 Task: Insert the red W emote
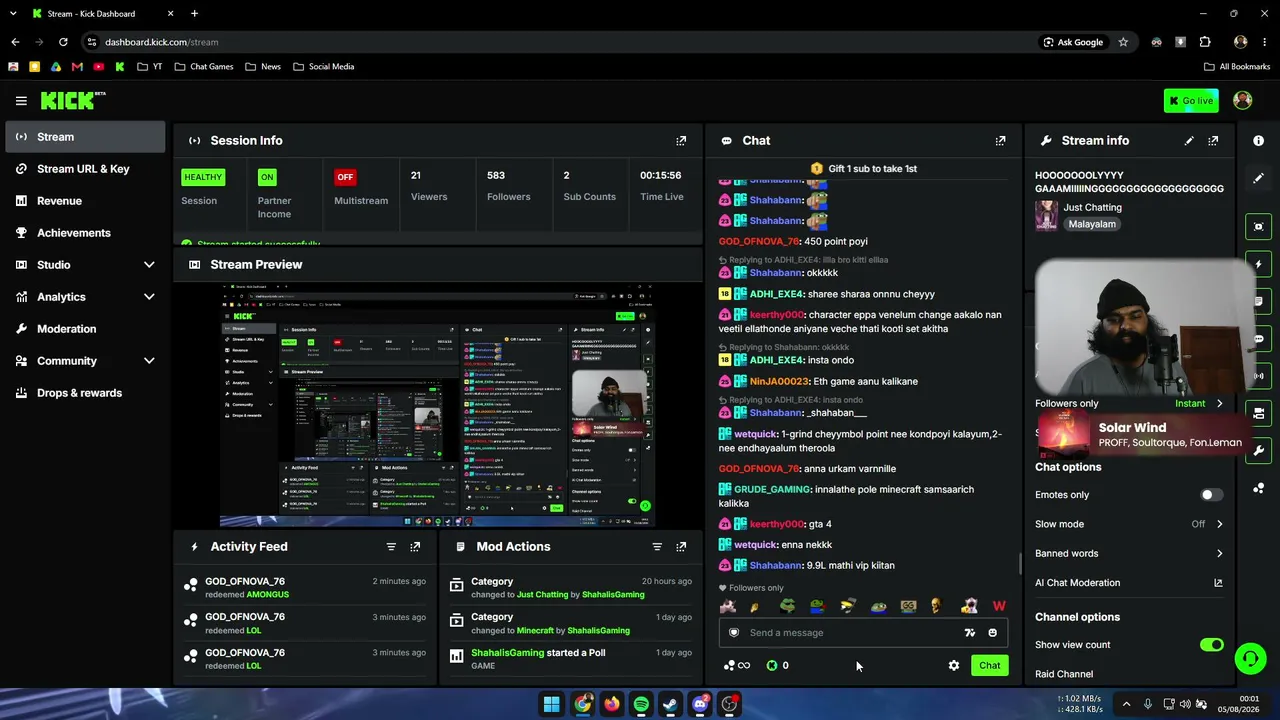(999, 606)
